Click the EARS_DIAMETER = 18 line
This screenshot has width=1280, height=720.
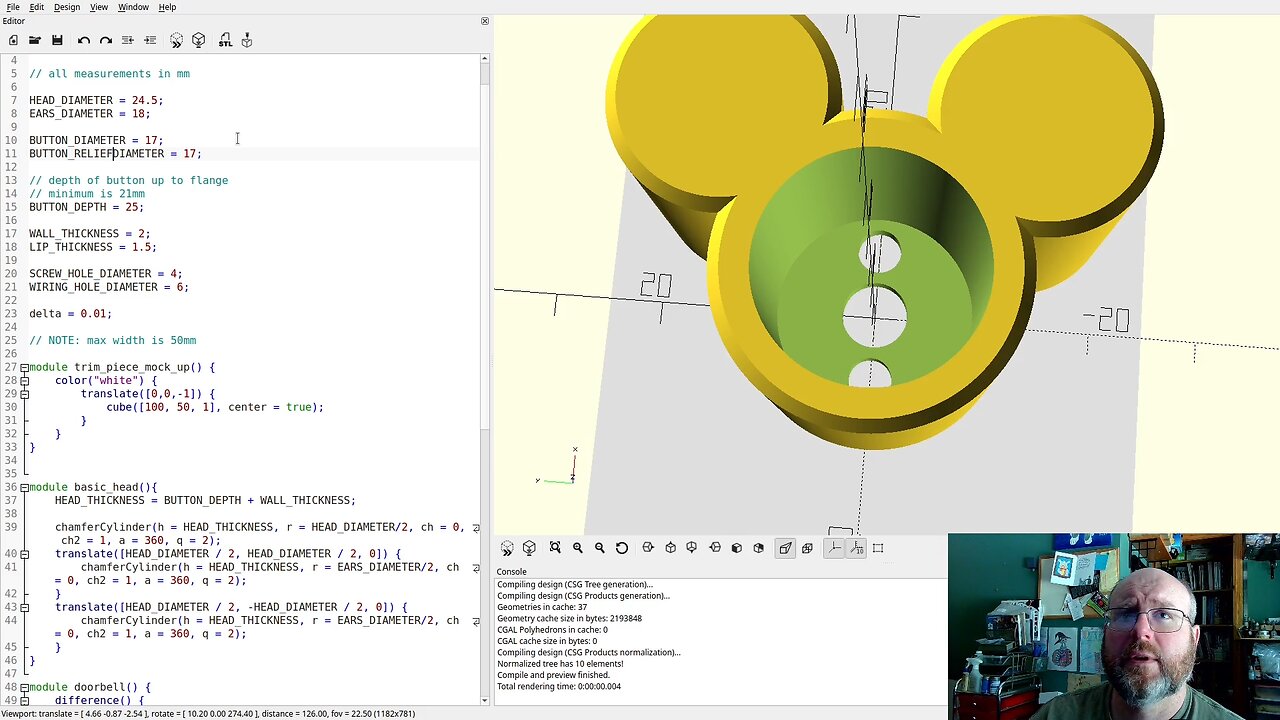click(89, 114)
